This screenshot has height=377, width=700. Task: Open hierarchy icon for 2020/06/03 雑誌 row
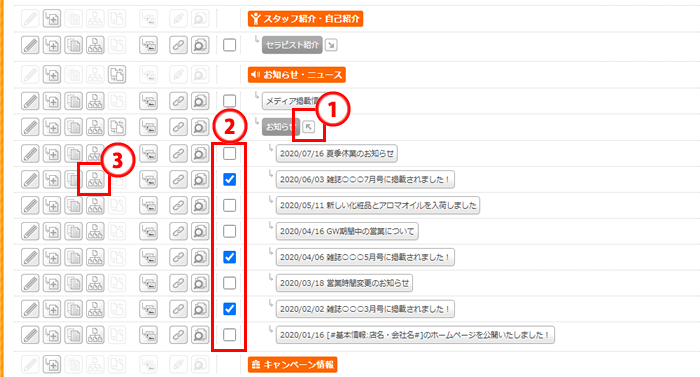pyautogui.click(x=96, y=180)
